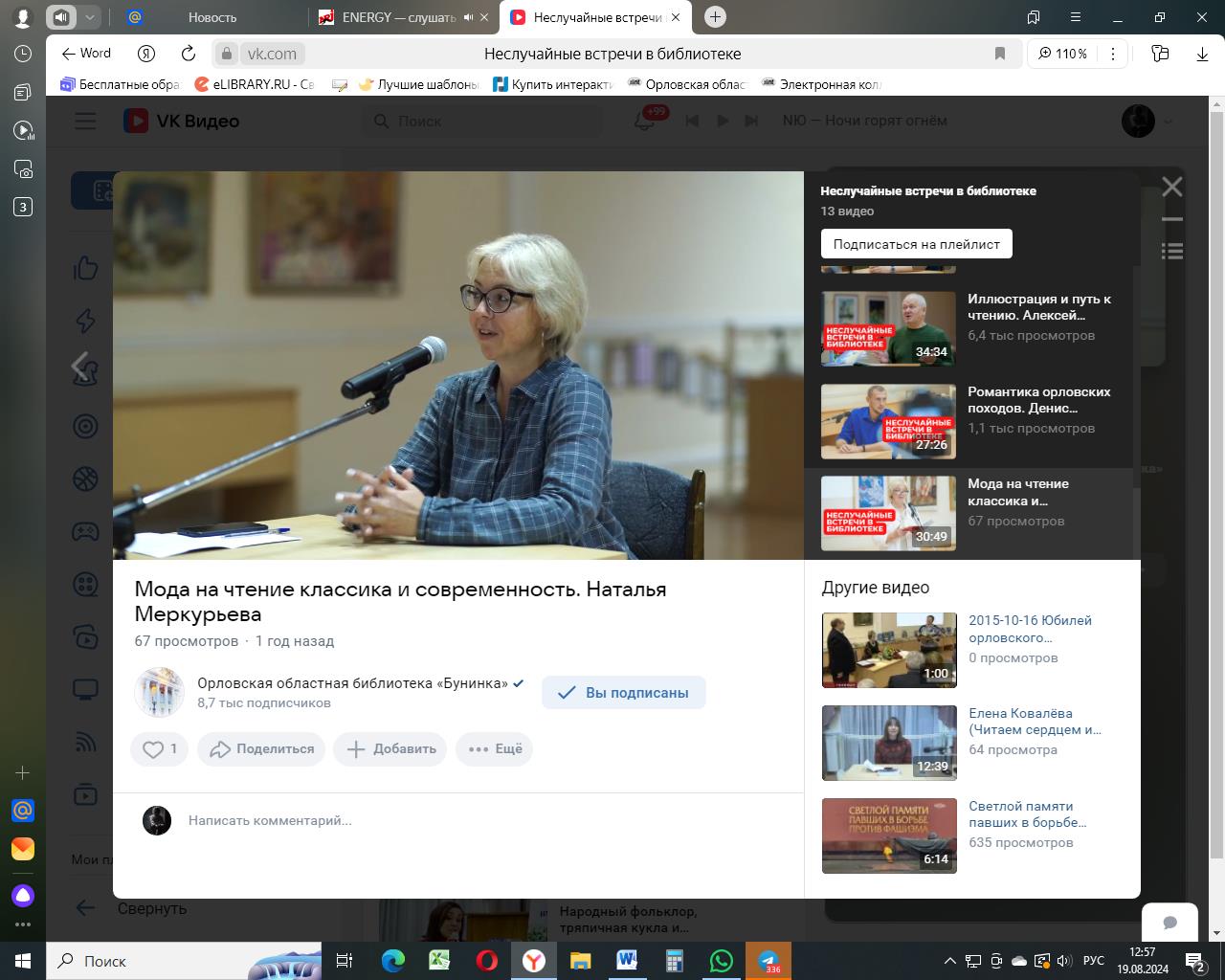Open the 110% zoom control
The height and width of the screenshot is (980, 1225).
pos(1062,54)
